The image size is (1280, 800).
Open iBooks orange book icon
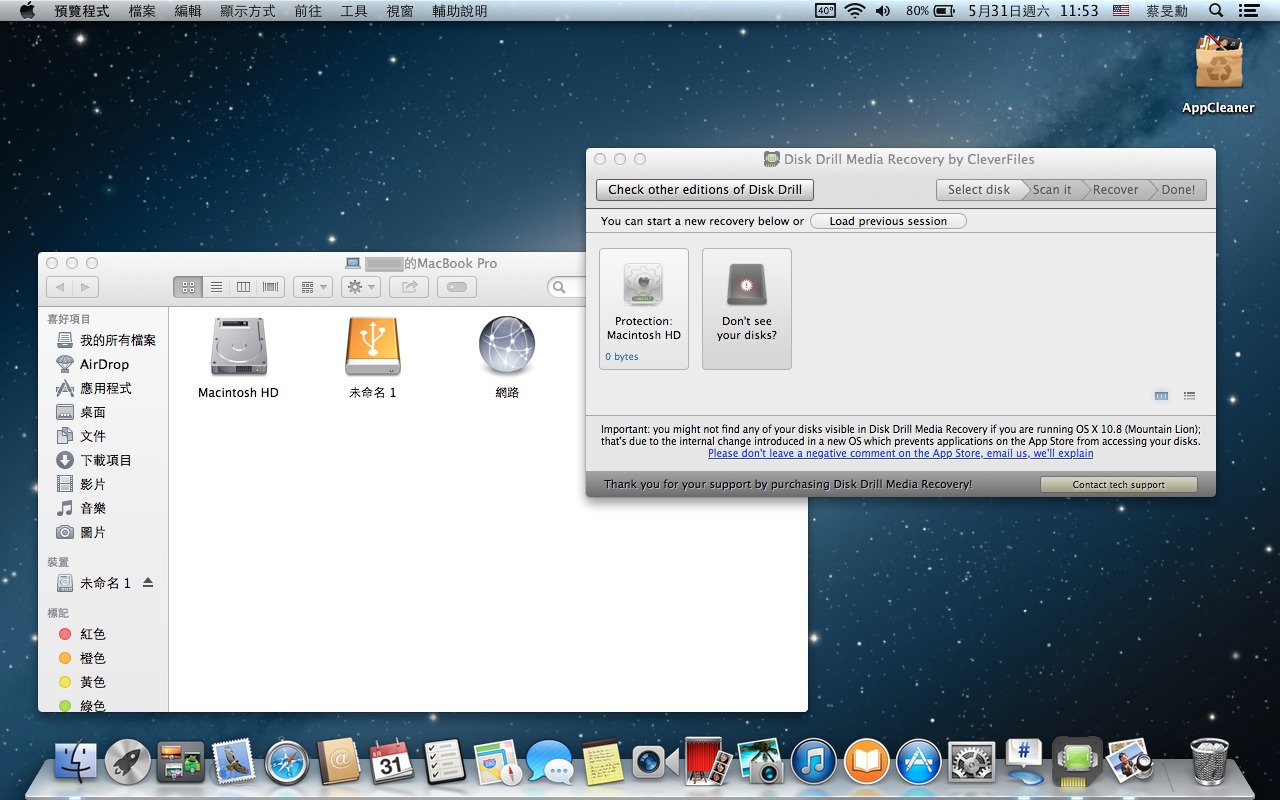coord(866,763)
